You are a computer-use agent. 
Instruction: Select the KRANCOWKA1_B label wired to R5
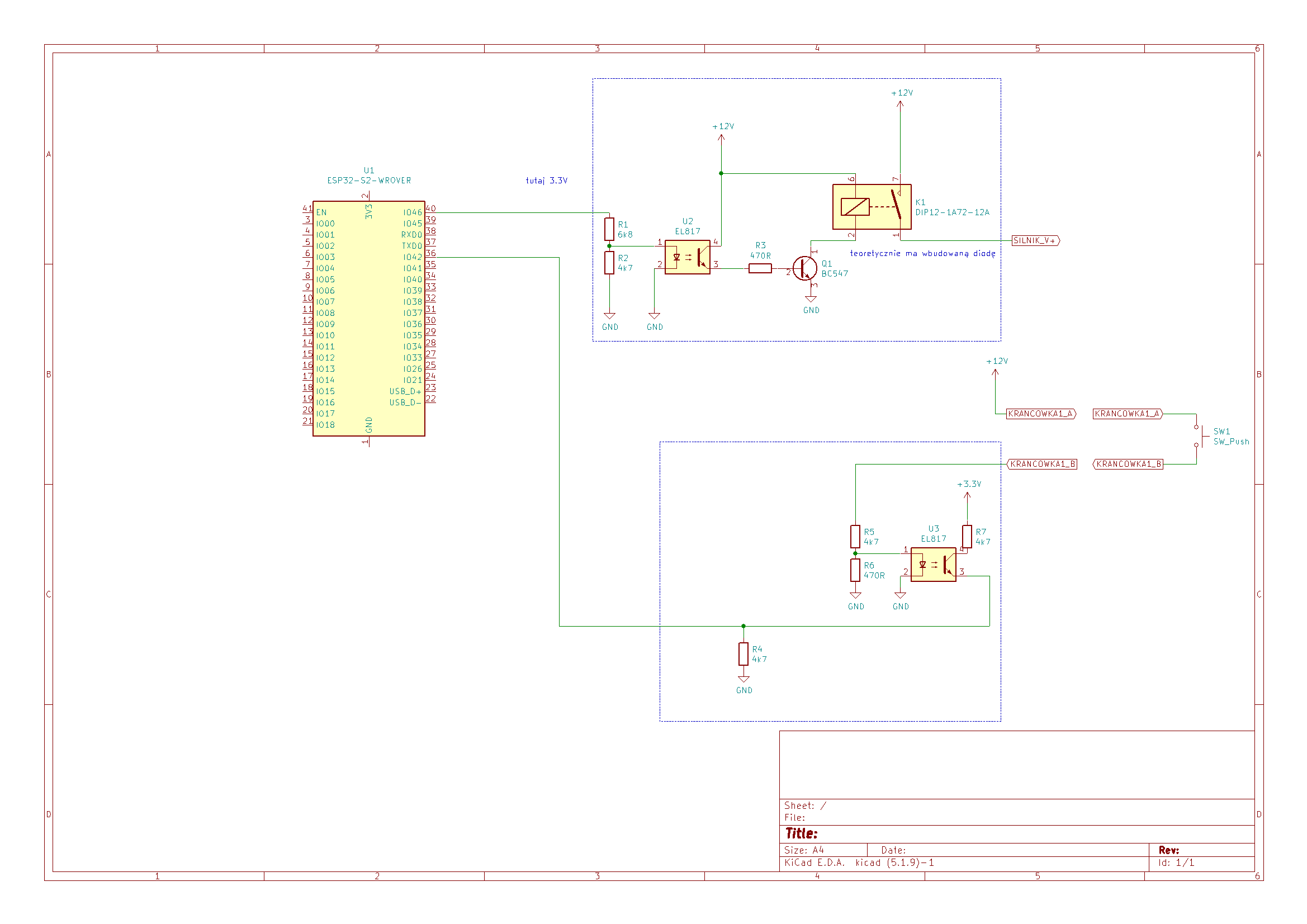(x=1042, y=464)
